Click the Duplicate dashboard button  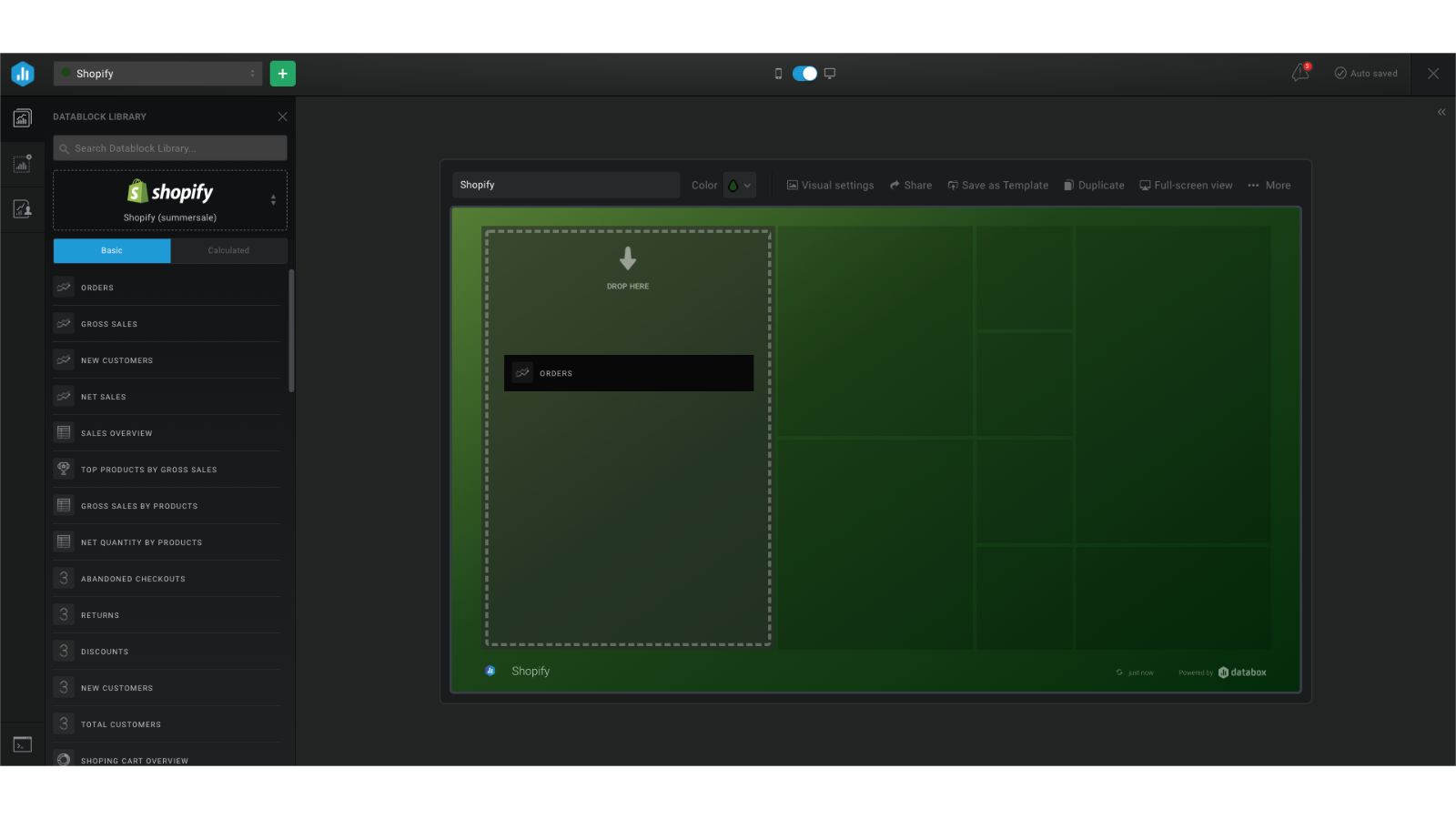1093,185
